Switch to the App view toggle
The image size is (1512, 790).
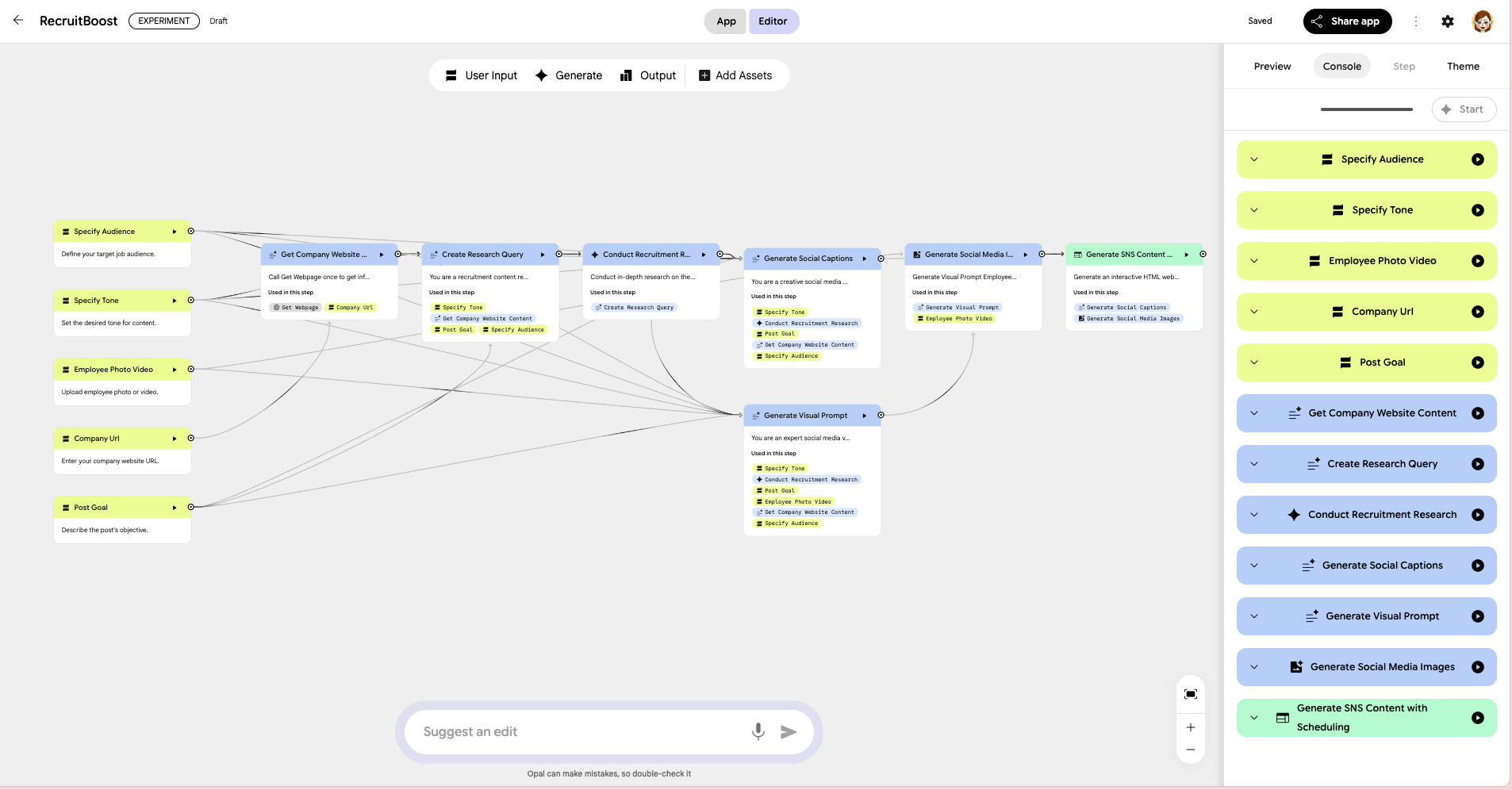[x=726, y=21]
